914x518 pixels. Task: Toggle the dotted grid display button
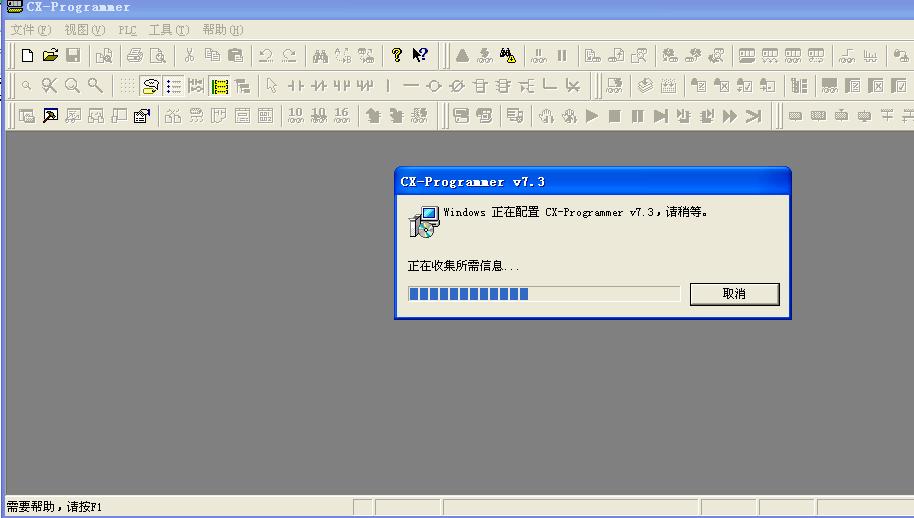(x=128, y=86)
